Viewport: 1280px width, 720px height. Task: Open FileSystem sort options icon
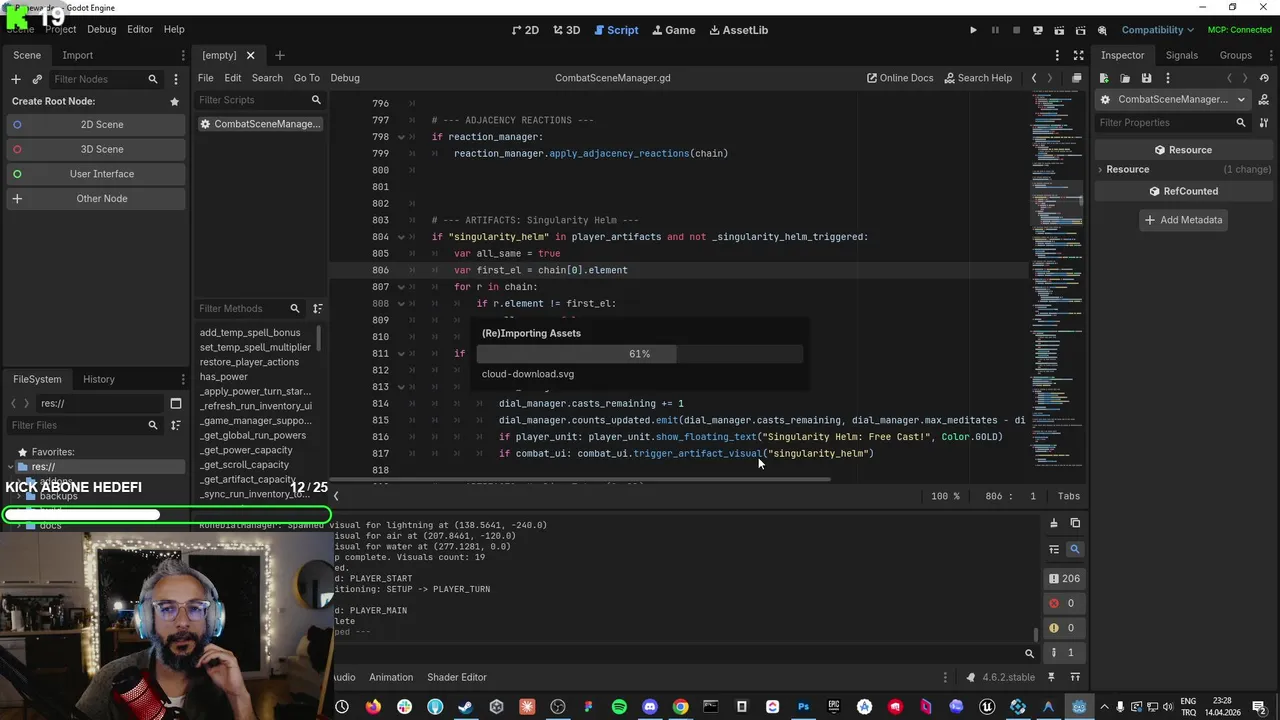pos(175,425)
